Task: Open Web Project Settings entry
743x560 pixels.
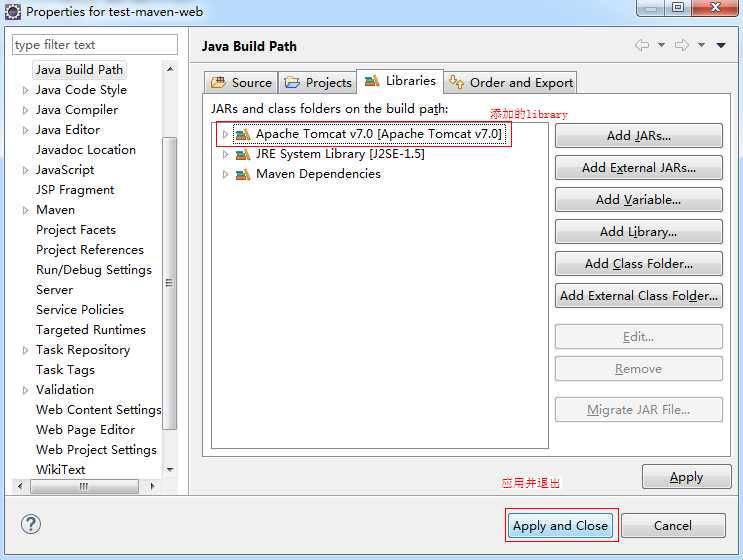Action: [96, 450]
